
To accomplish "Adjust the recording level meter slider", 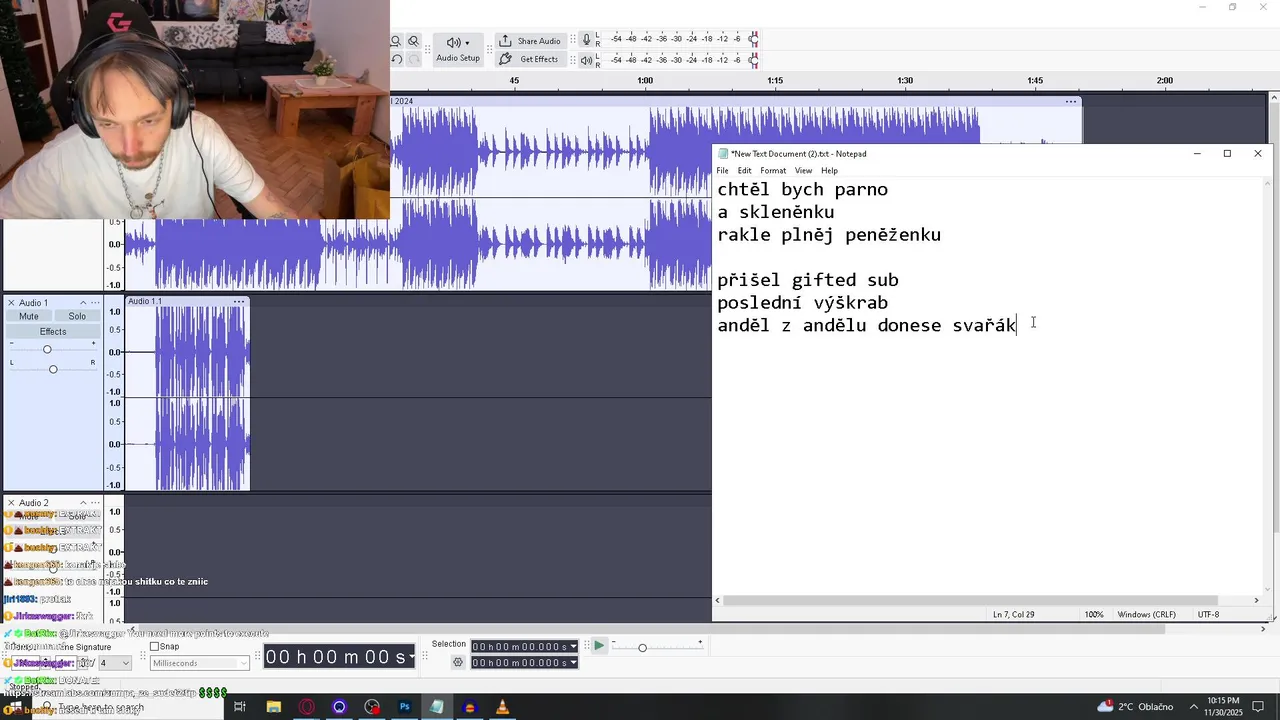I will 754,39.
